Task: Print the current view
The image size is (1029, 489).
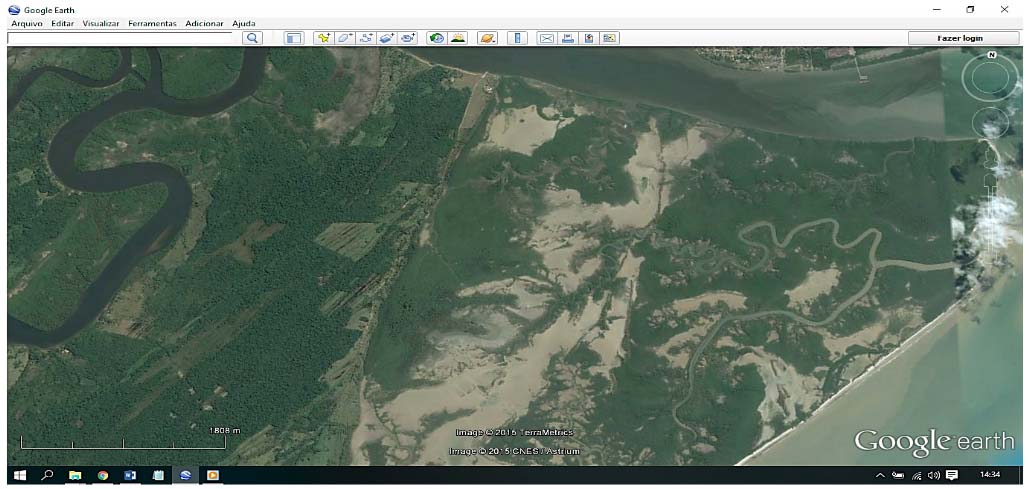Action: coord(568,38)
